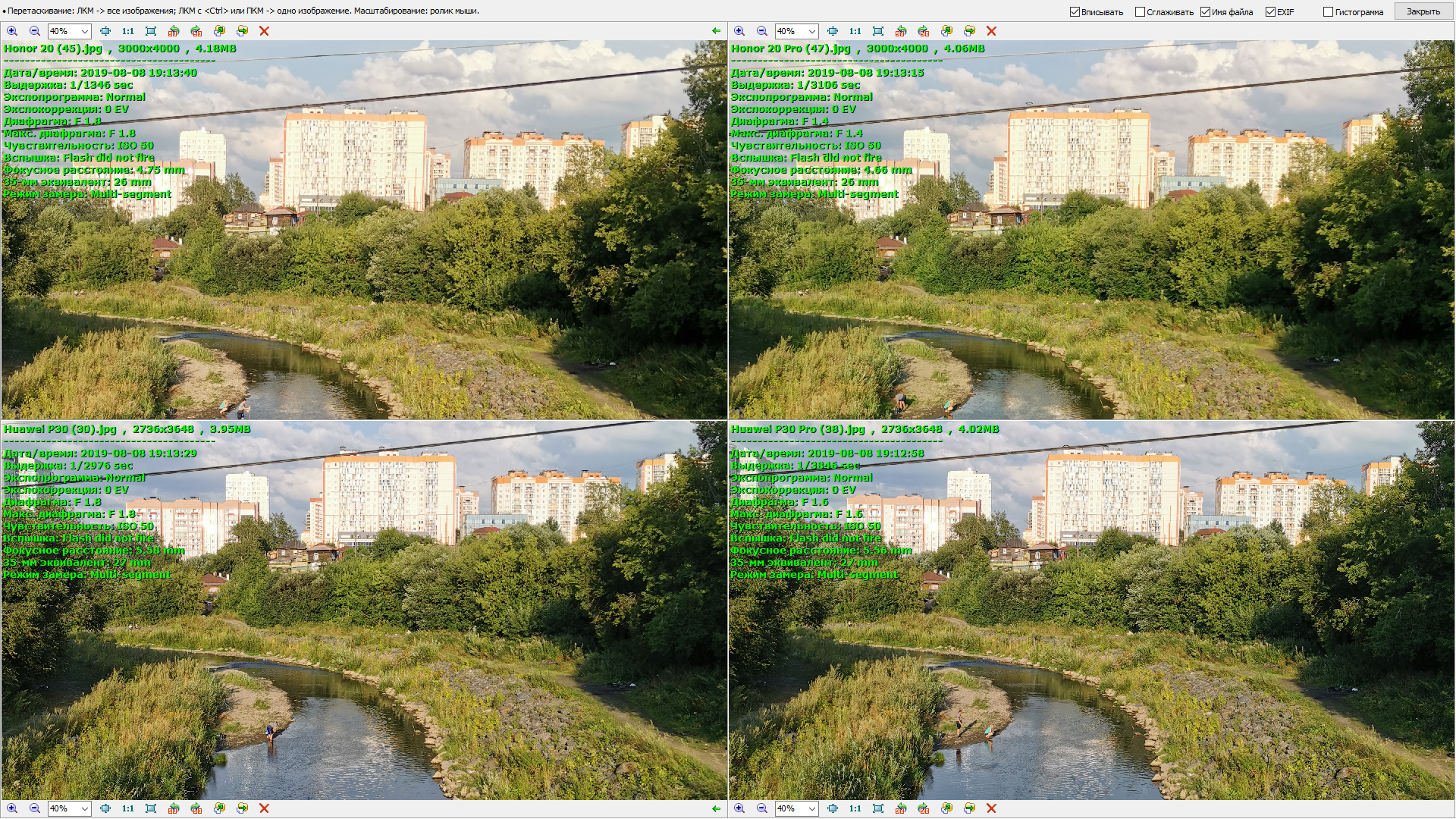1456x819 pixels.
Task: Rotate Huawei P30 image 90° counterclockwise
Action: (174, 808)
